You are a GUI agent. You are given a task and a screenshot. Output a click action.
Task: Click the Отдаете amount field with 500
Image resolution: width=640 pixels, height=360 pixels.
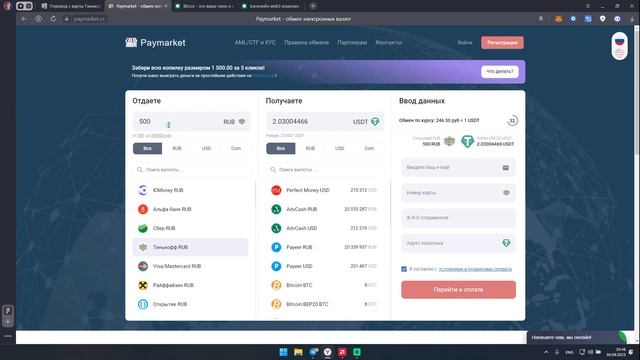tap(191, 122)
